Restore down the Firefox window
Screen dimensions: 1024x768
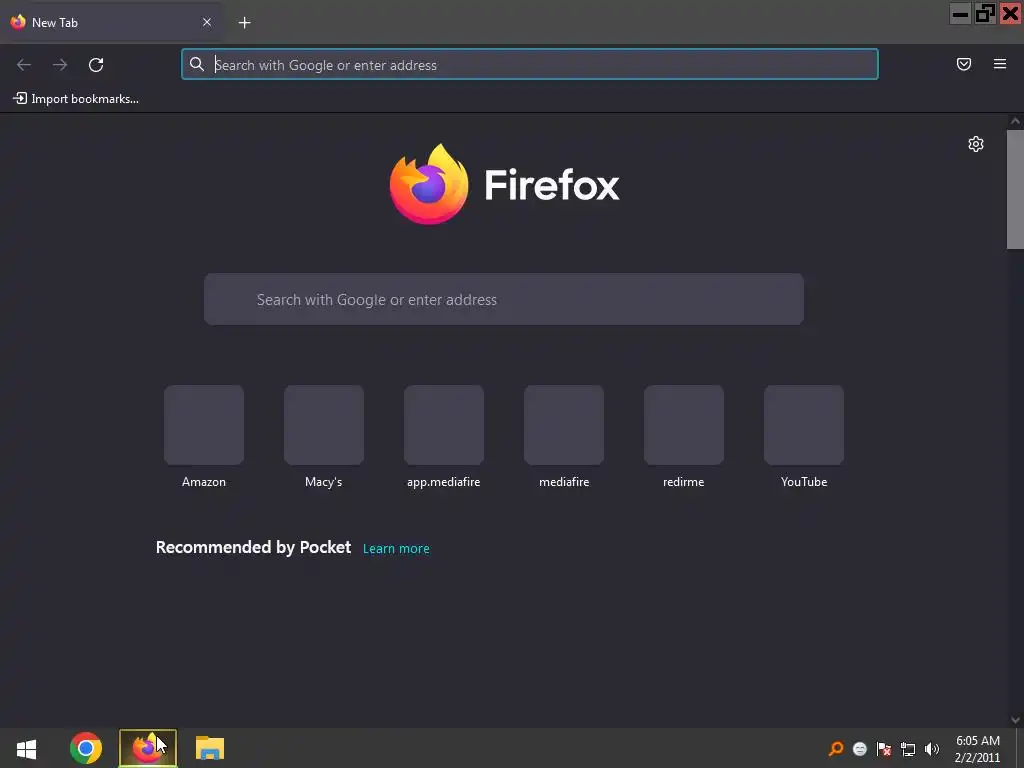click(x=985, y=14)
